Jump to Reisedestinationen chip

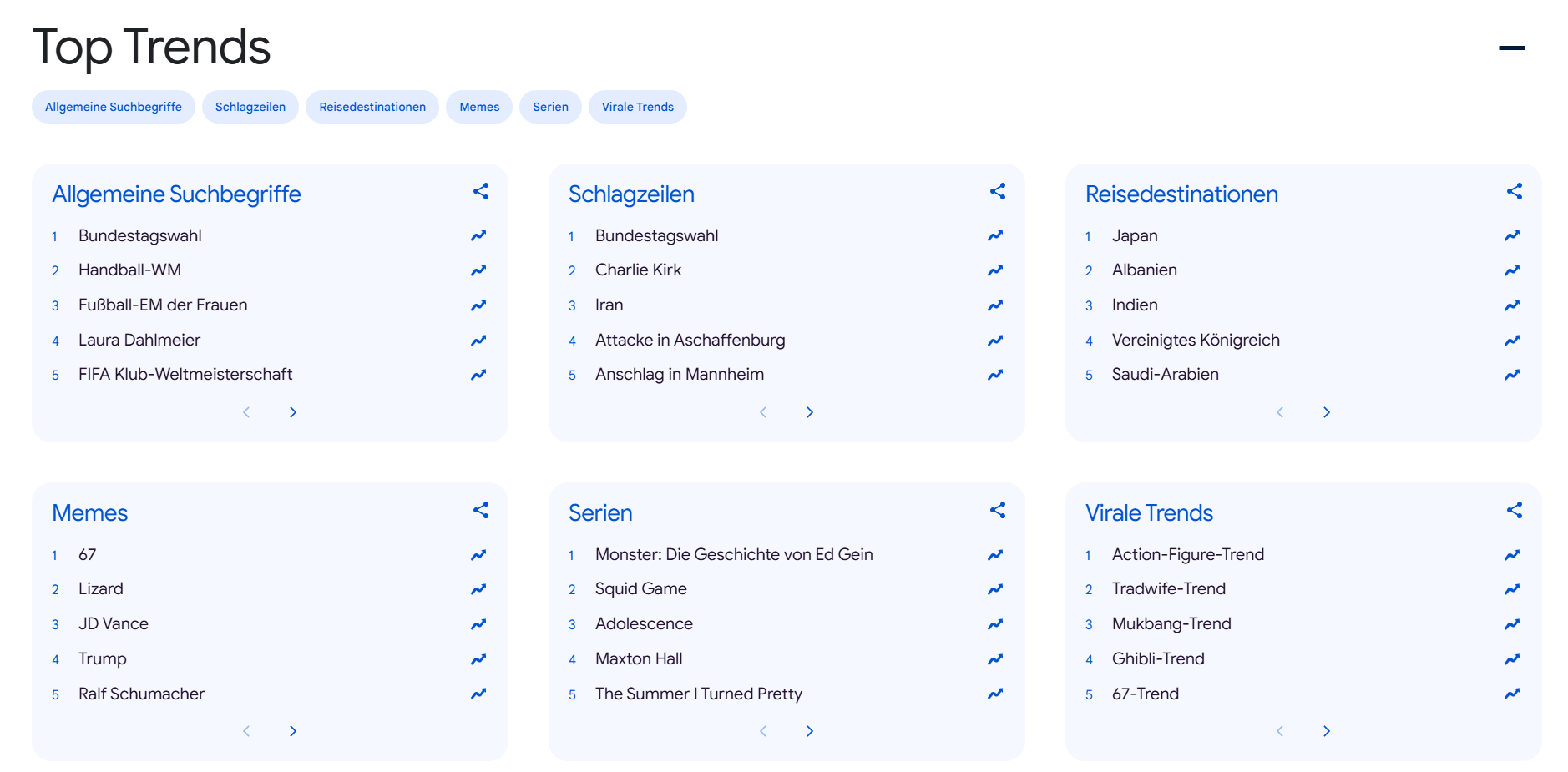[372, 107]
